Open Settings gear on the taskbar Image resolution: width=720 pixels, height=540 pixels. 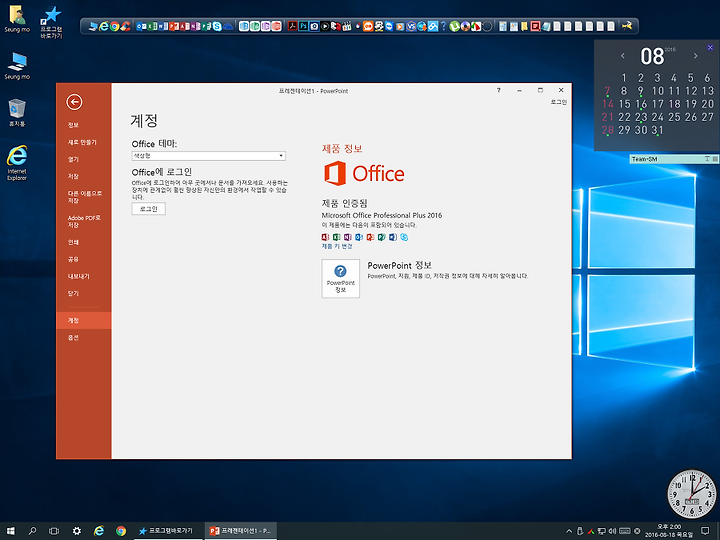tap(77, 531)
